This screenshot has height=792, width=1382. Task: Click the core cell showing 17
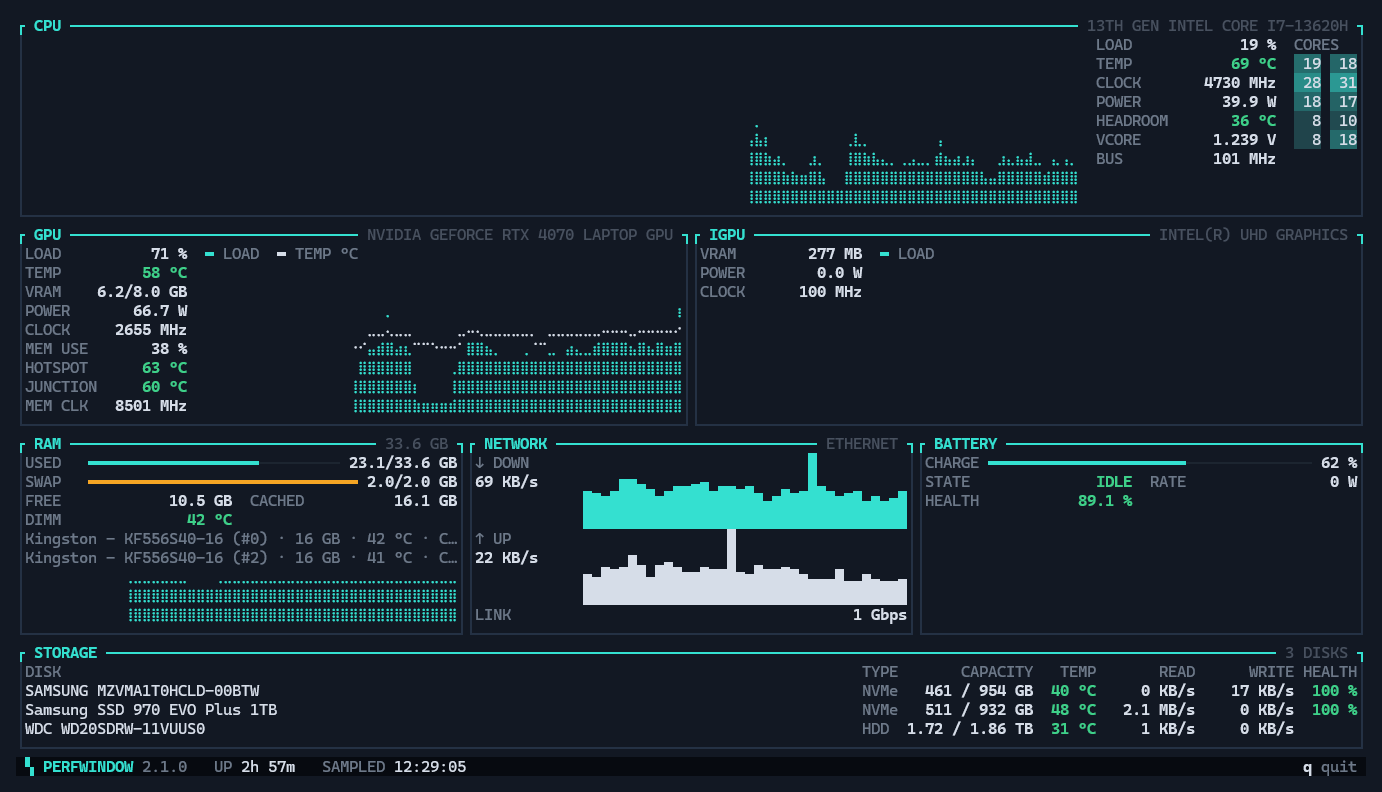(1344, 102)
